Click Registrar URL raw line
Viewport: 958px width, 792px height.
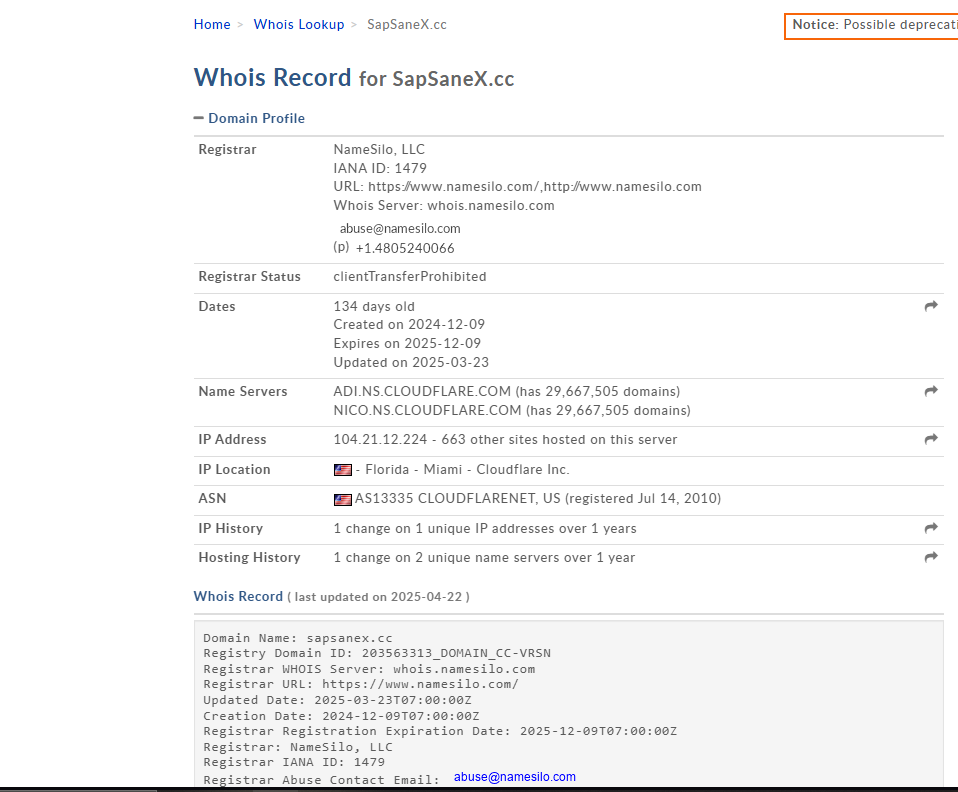(x=361, y=684)
